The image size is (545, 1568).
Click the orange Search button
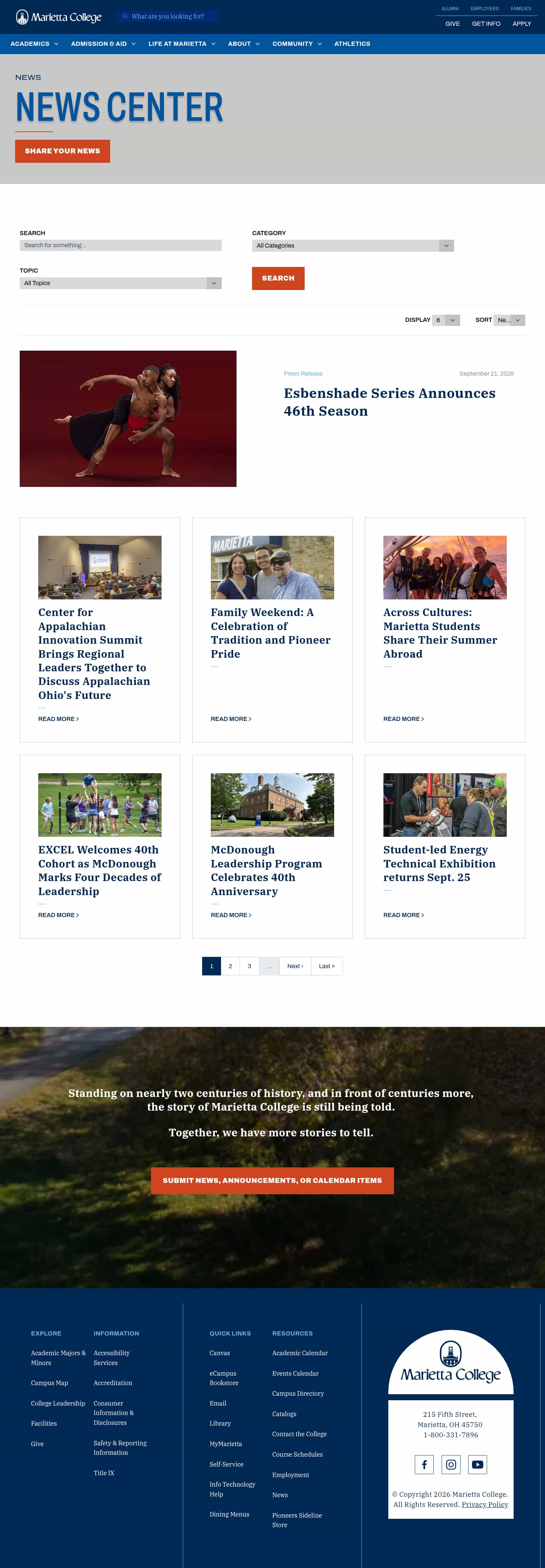[278, 278]
